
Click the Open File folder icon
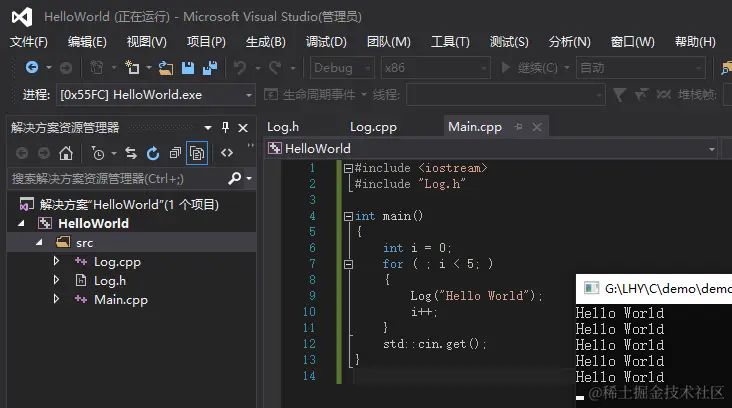tap(165, 68)
